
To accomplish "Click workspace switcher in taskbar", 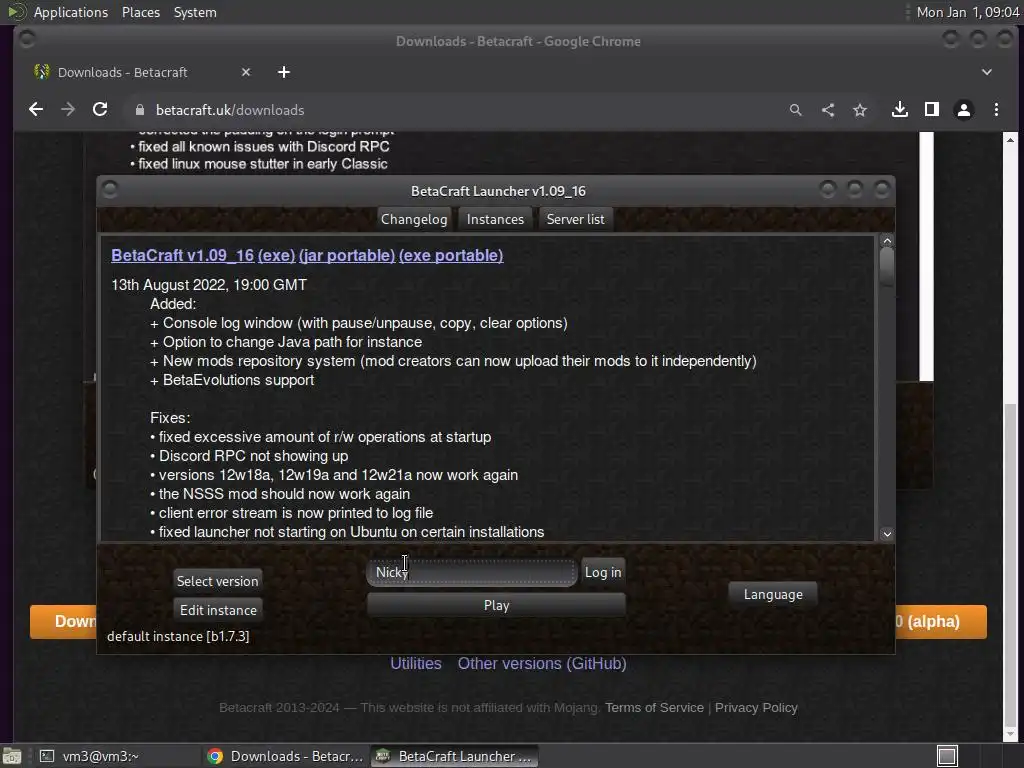I will (x=947, y=756).
